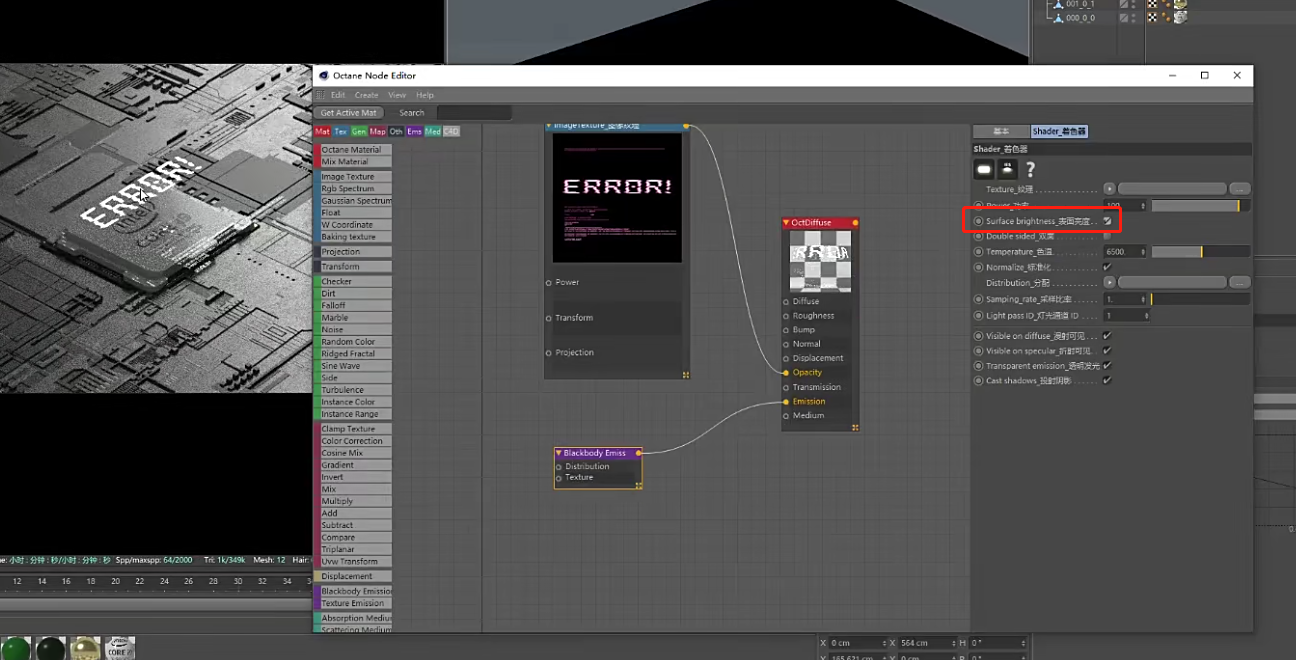Enable the Double sided checkbox
Screen dimensions: 1296x660
pos(1107,237)
